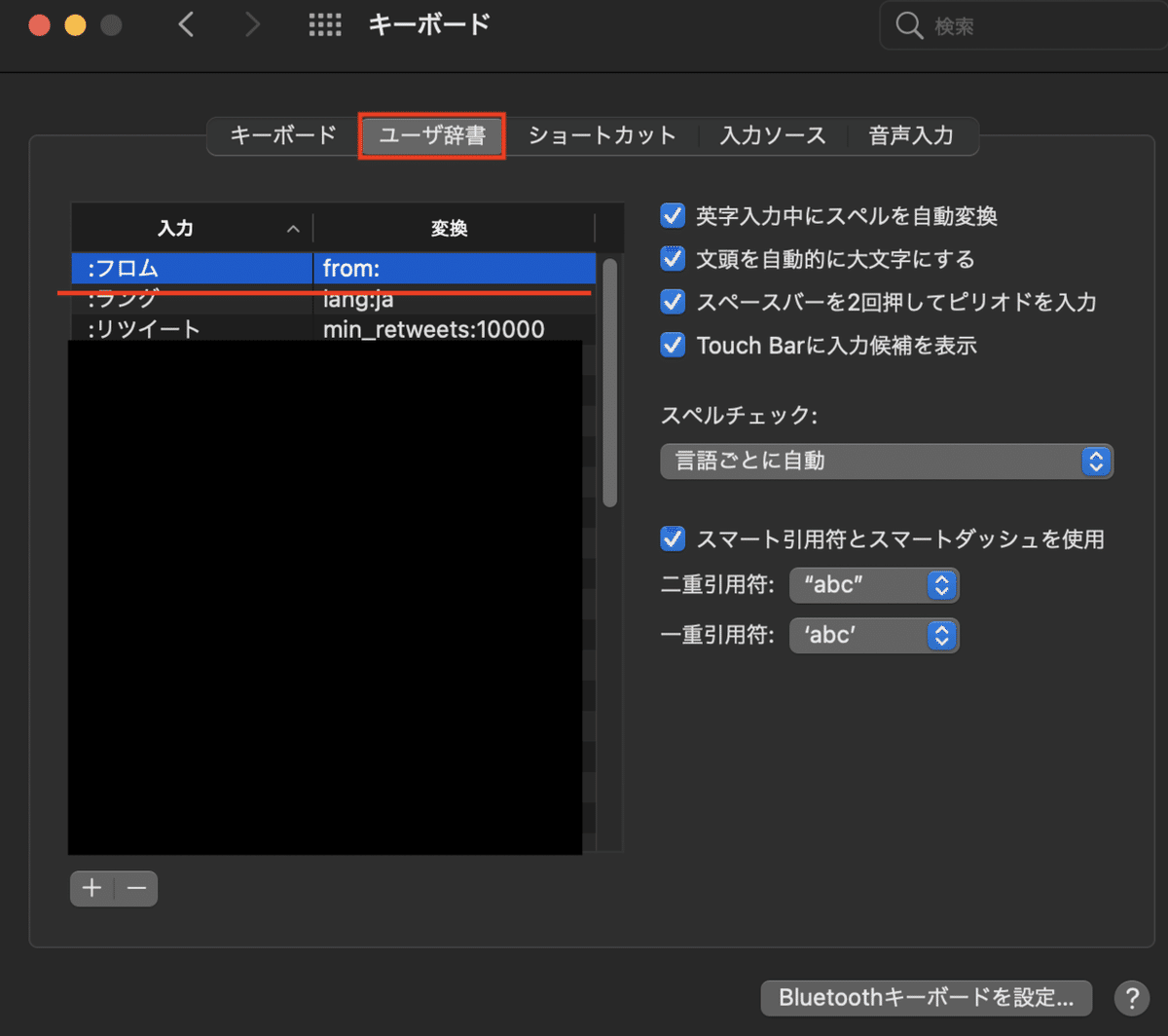Click the forward navigation arrow

point(253,24)
